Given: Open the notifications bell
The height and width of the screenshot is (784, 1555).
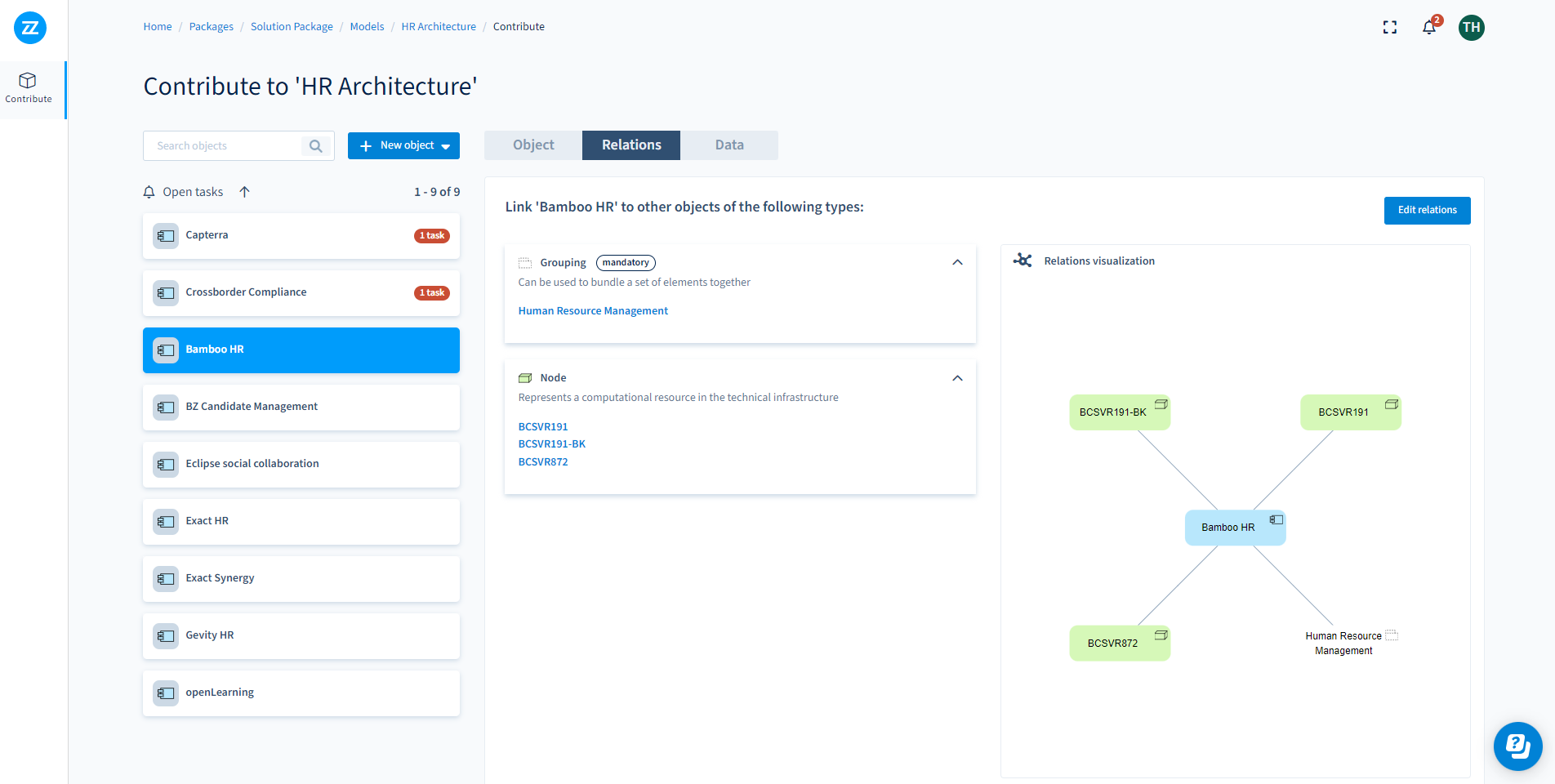Looking at the screenshot, I should point(1429,27).
